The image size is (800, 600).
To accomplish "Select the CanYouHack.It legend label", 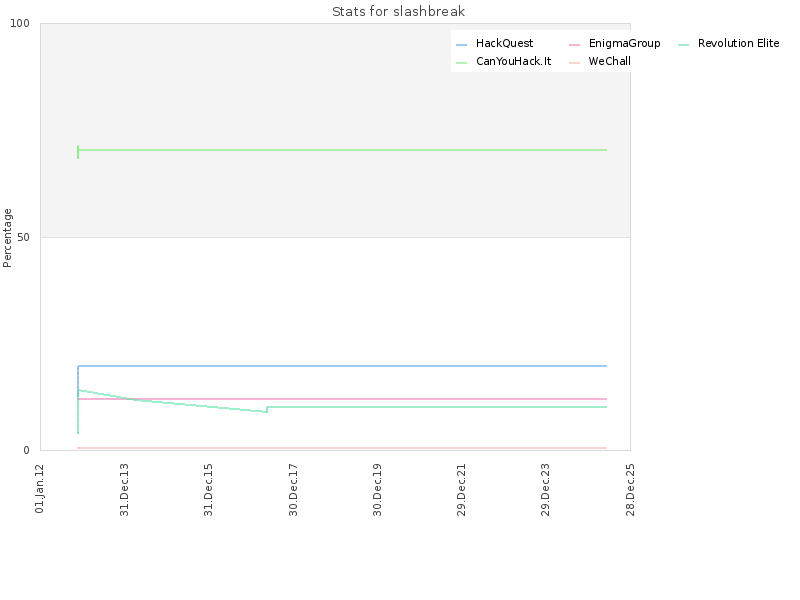I will tap(513, 61).
